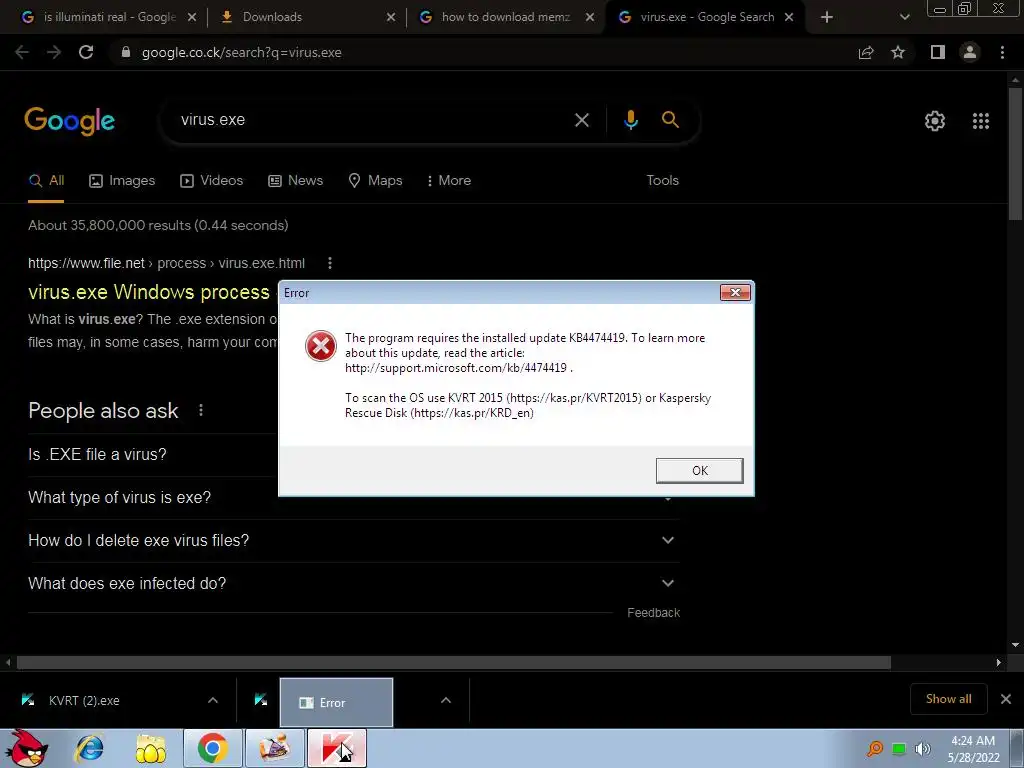This screenshot has height=768, width=1024.
Task: Select the News search tab
Action: pyautogui.click(x=295, y=180)
